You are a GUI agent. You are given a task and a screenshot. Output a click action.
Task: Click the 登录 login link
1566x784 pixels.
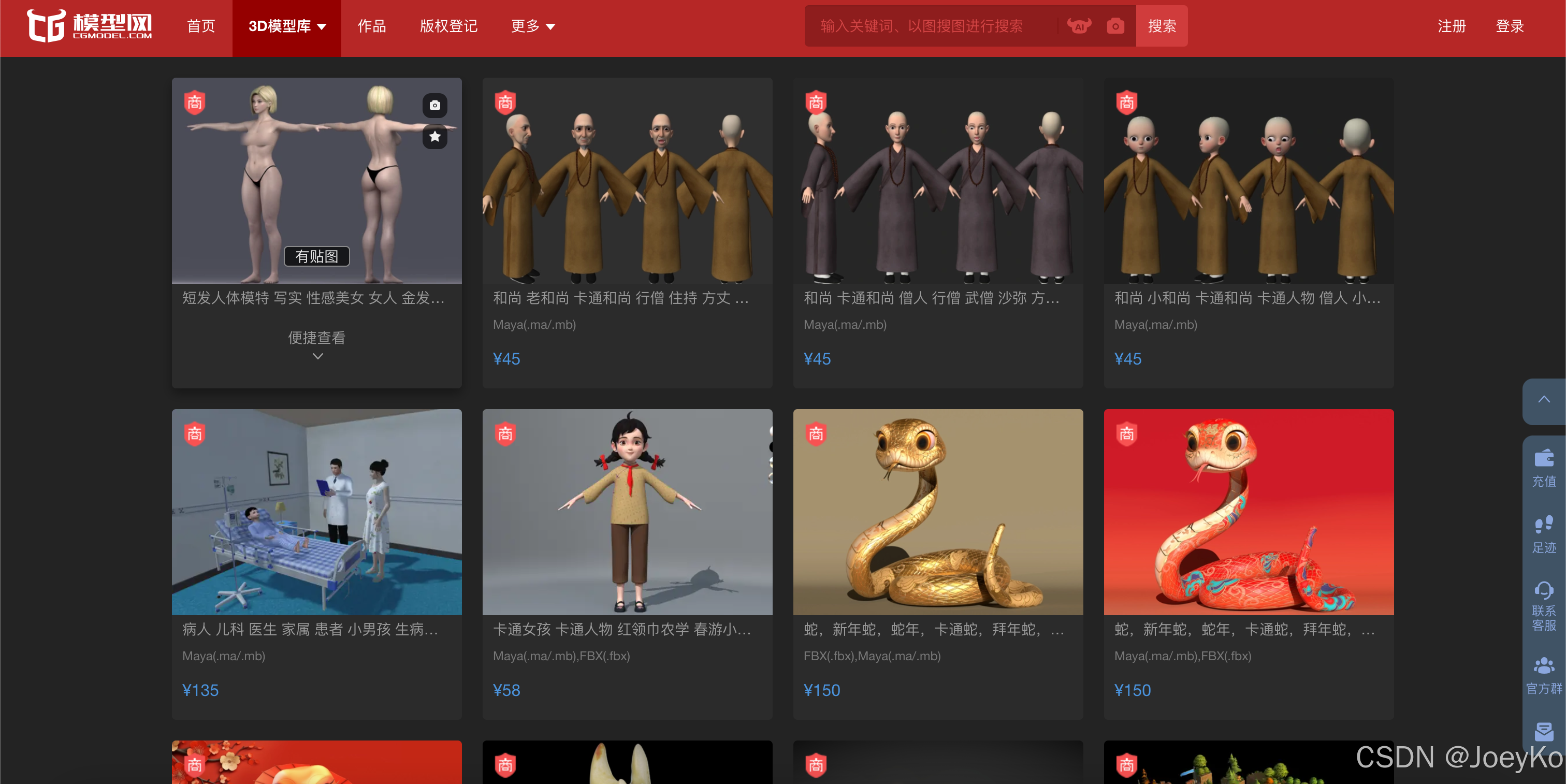[1510, 26]
